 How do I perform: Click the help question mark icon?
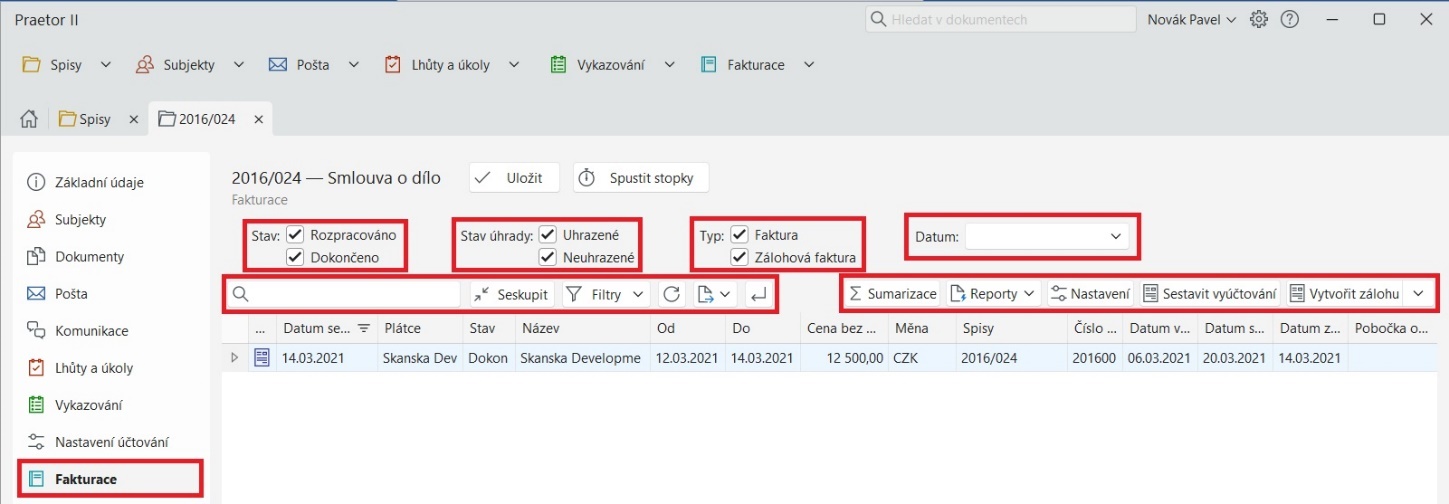pos(1290,19)
